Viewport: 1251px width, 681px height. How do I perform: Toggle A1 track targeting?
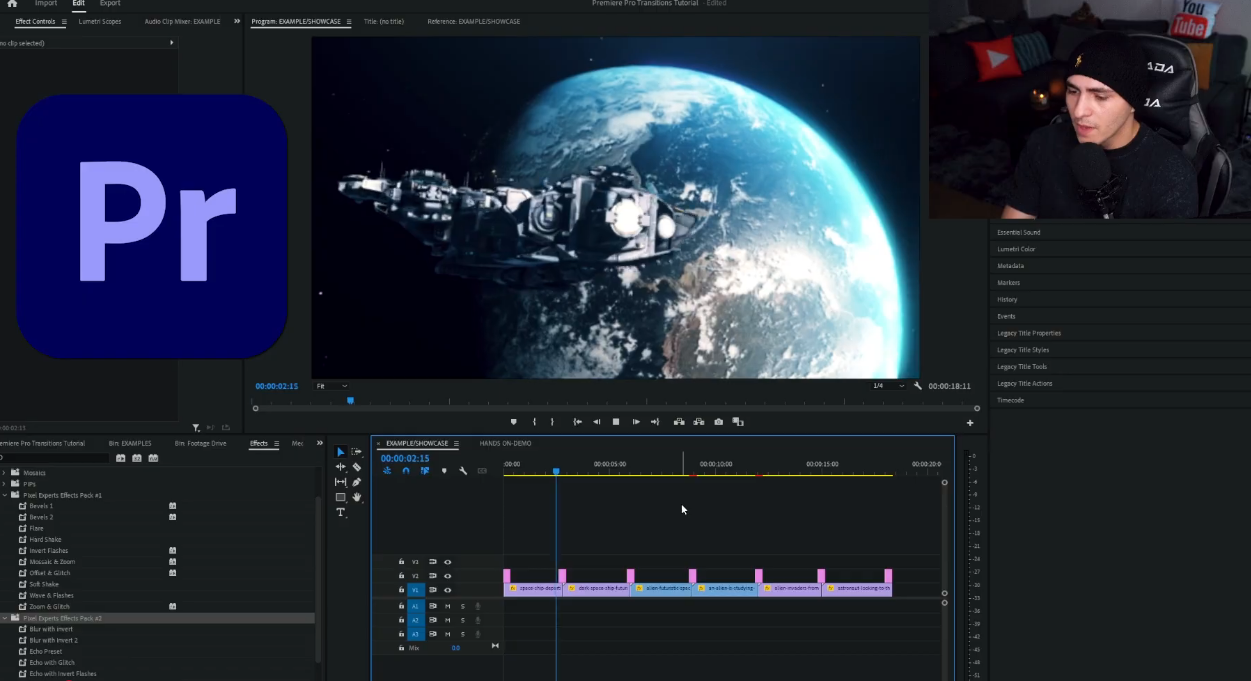point(415,606)
